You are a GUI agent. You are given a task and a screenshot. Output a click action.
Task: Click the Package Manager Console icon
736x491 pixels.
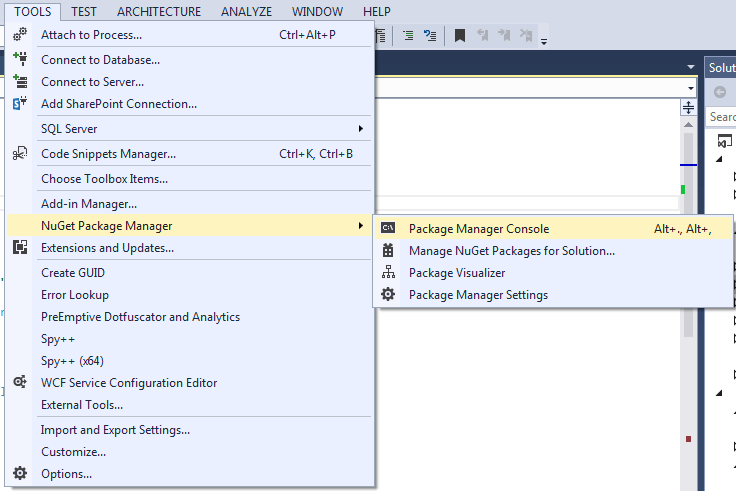[x=388, y=228]
